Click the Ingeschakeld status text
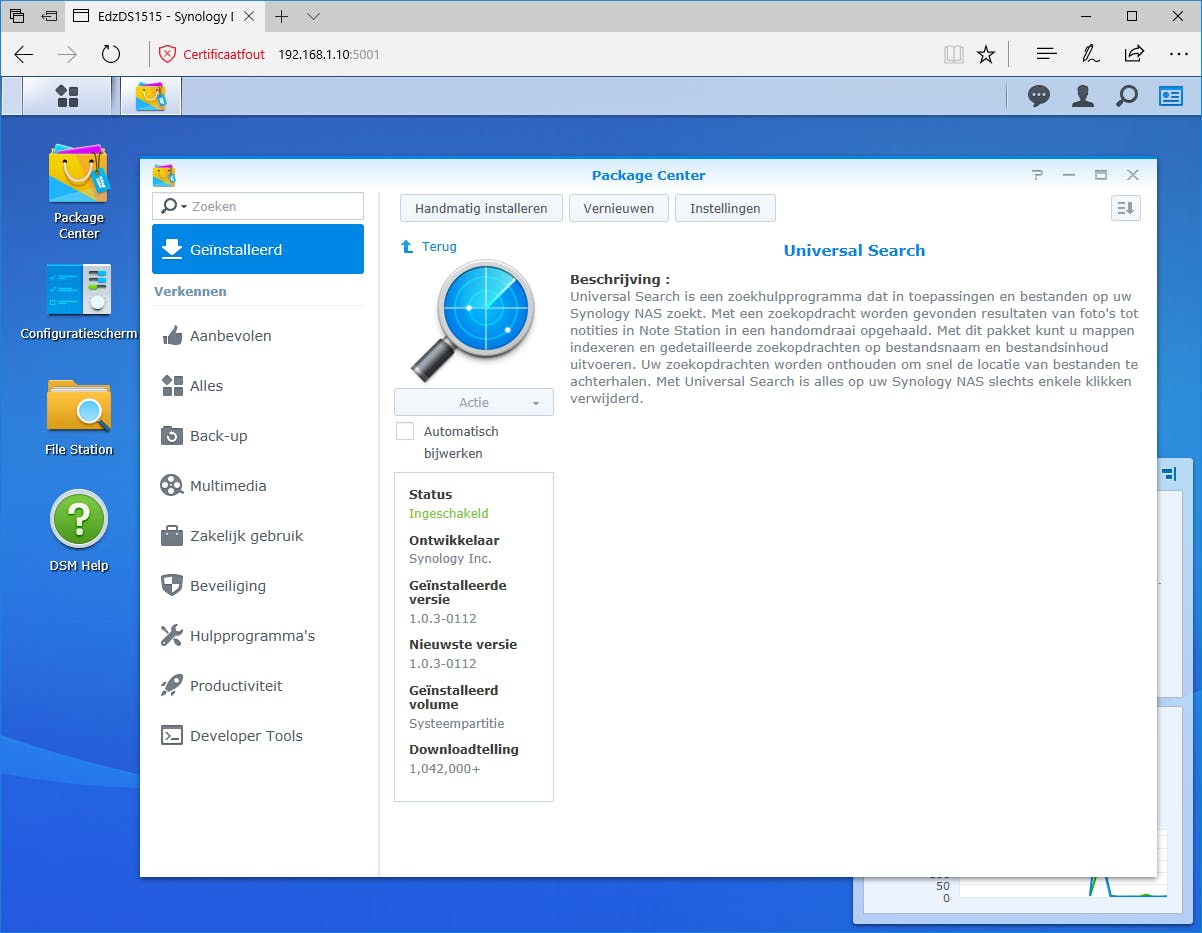 (x=448, y=513)
